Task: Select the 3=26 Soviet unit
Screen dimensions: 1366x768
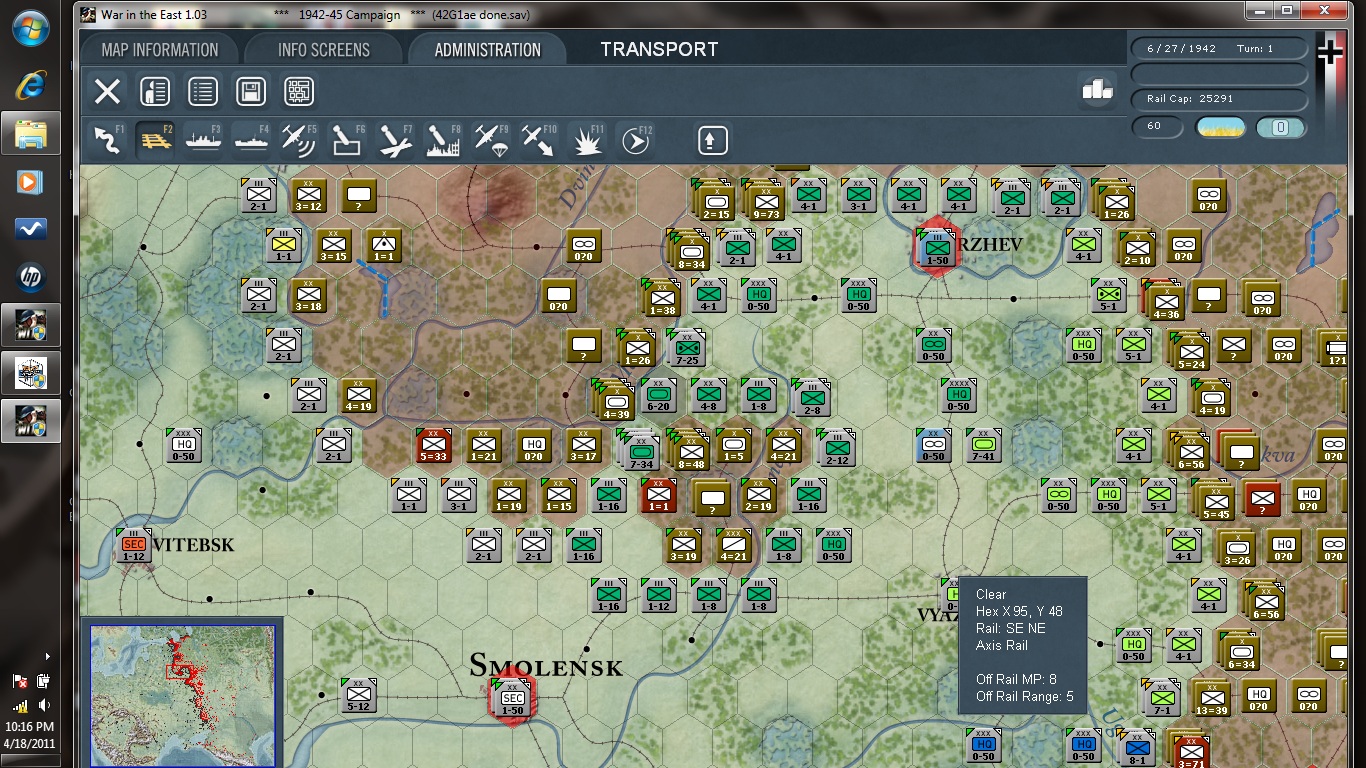Action: click(1237, 546)
